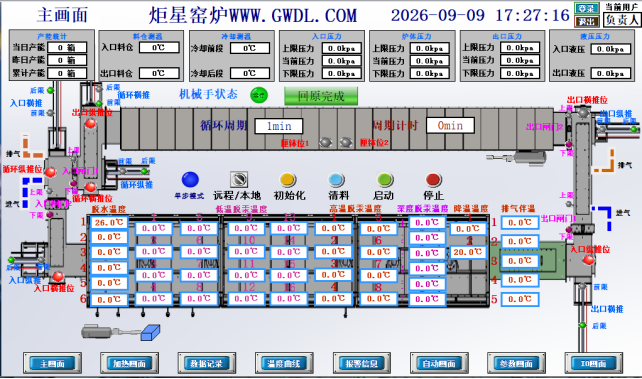The image size is (642, 379).
Task: Click the gray 出口横推位 position lamp
Action: 583,112
